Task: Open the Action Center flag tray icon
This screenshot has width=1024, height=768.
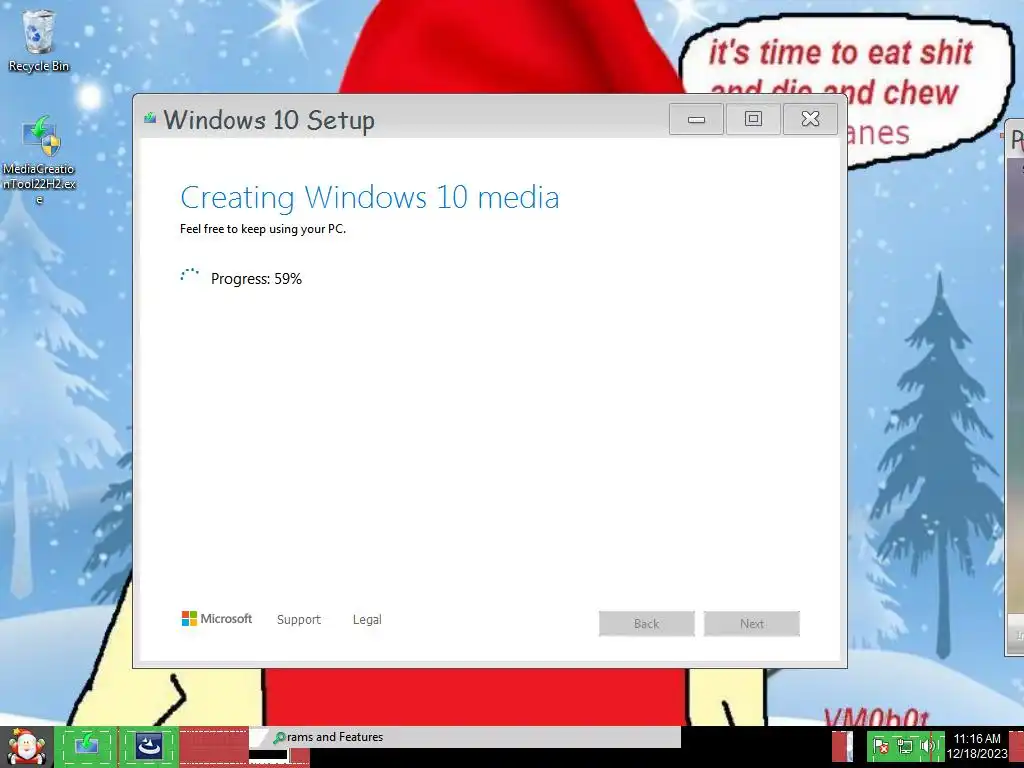Action: click(x=881, y=746)
